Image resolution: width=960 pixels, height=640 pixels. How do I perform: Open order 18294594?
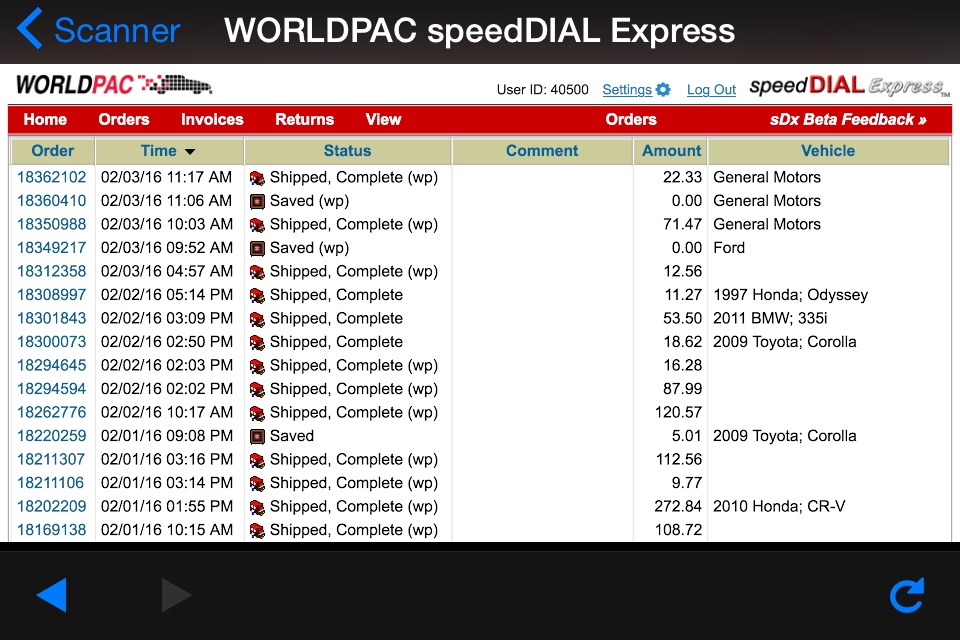pos(51,389)
